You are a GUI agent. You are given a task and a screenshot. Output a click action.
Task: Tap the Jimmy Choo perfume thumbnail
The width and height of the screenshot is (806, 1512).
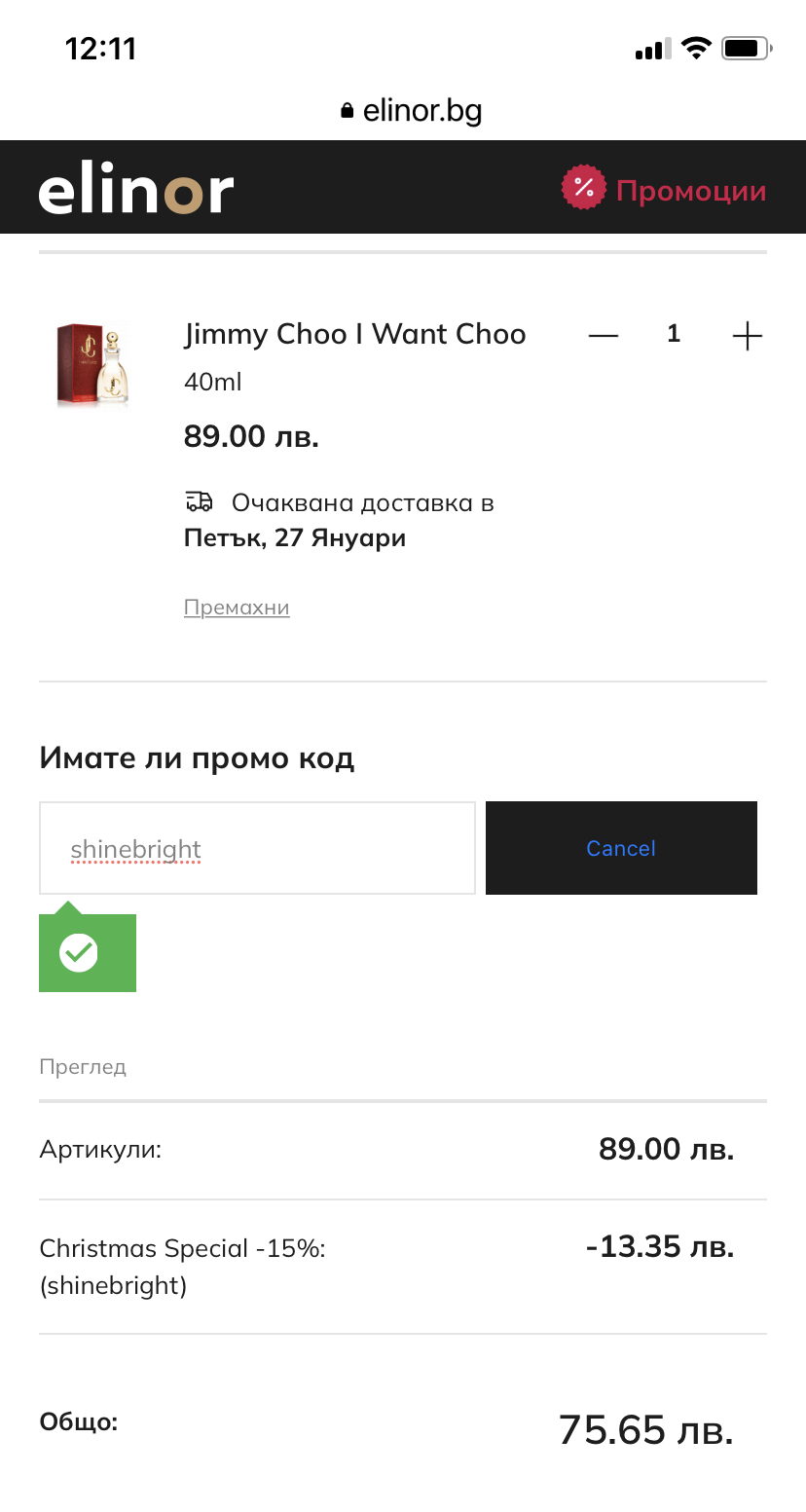(93, 364)
